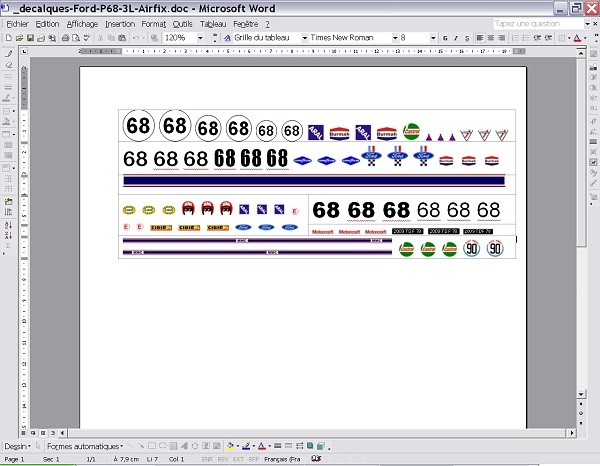This screenshot has height=466, width=600.
Task: Print the document
Action: click(x=65, y=38)
